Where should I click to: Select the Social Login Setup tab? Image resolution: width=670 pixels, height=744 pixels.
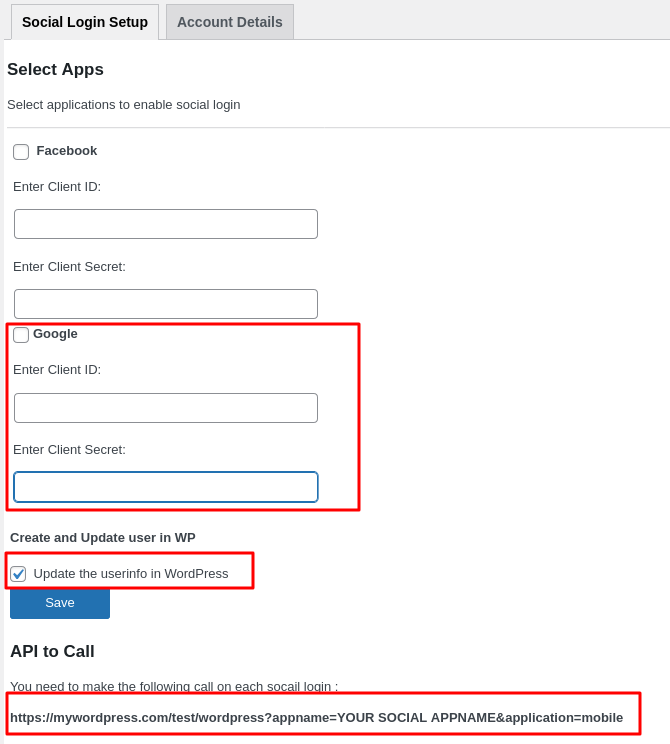(85, 22)
